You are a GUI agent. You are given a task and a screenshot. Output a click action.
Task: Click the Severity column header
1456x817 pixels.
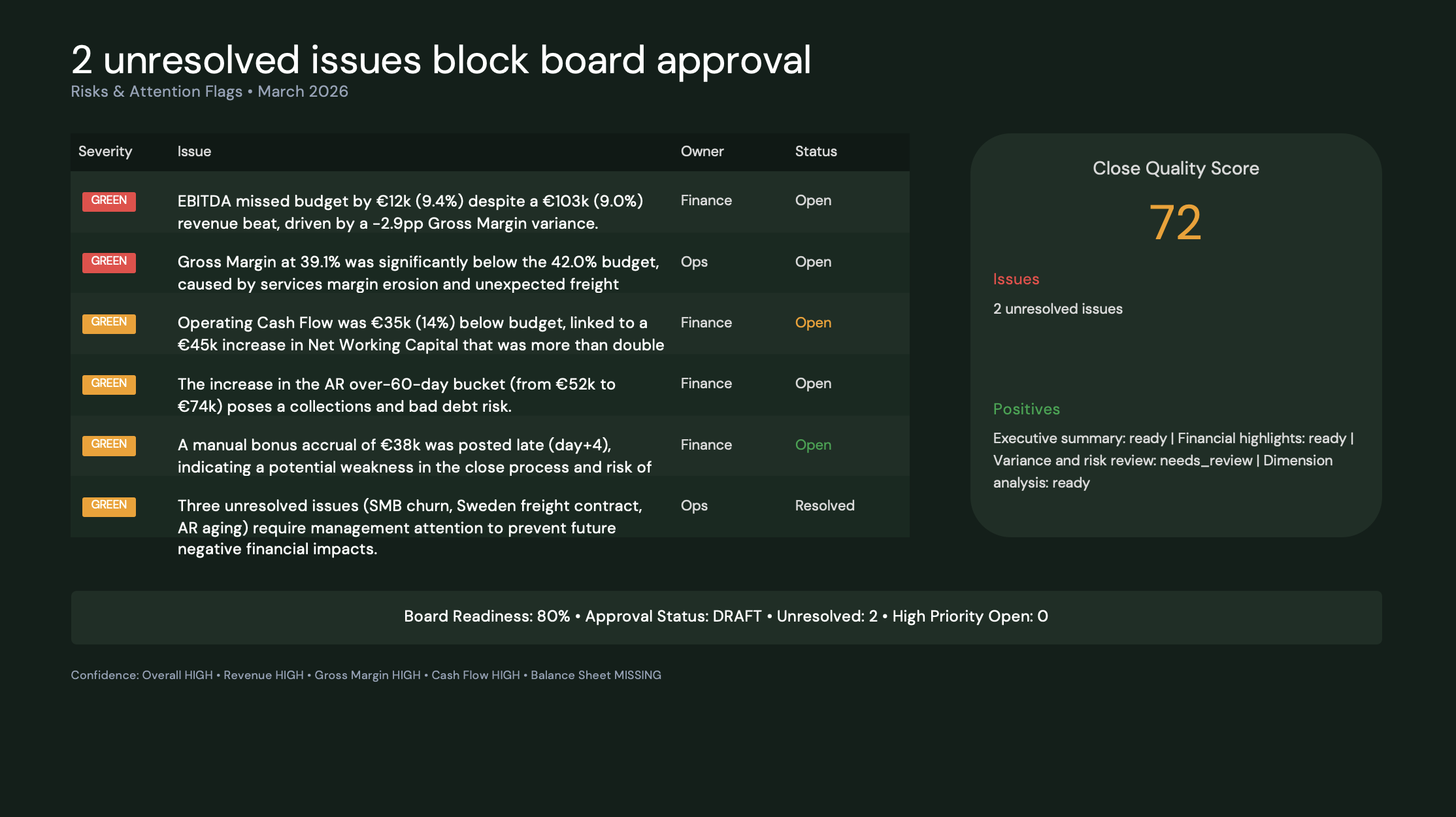coord(105,152)
